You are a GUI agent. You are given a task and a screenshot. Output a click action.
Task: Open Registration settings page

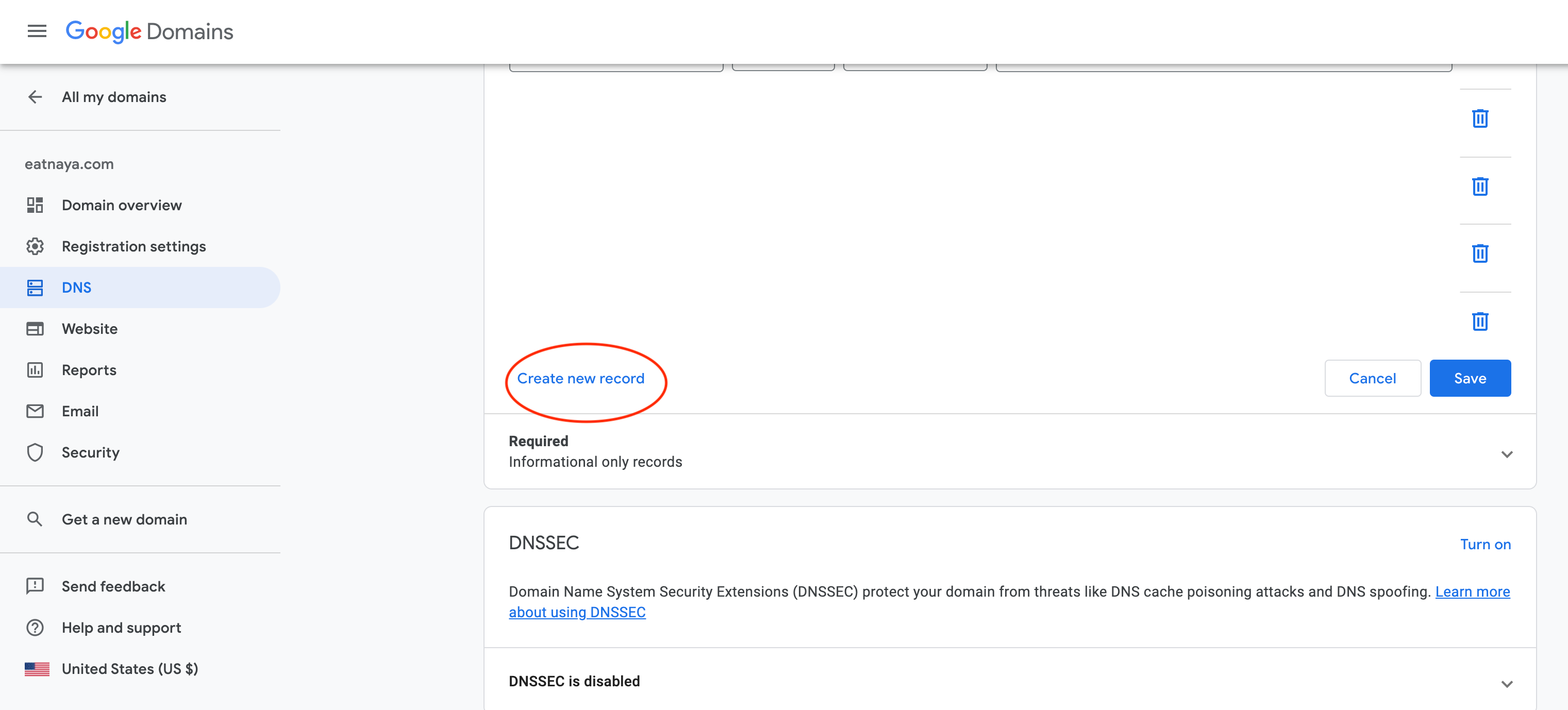point(134,246)
